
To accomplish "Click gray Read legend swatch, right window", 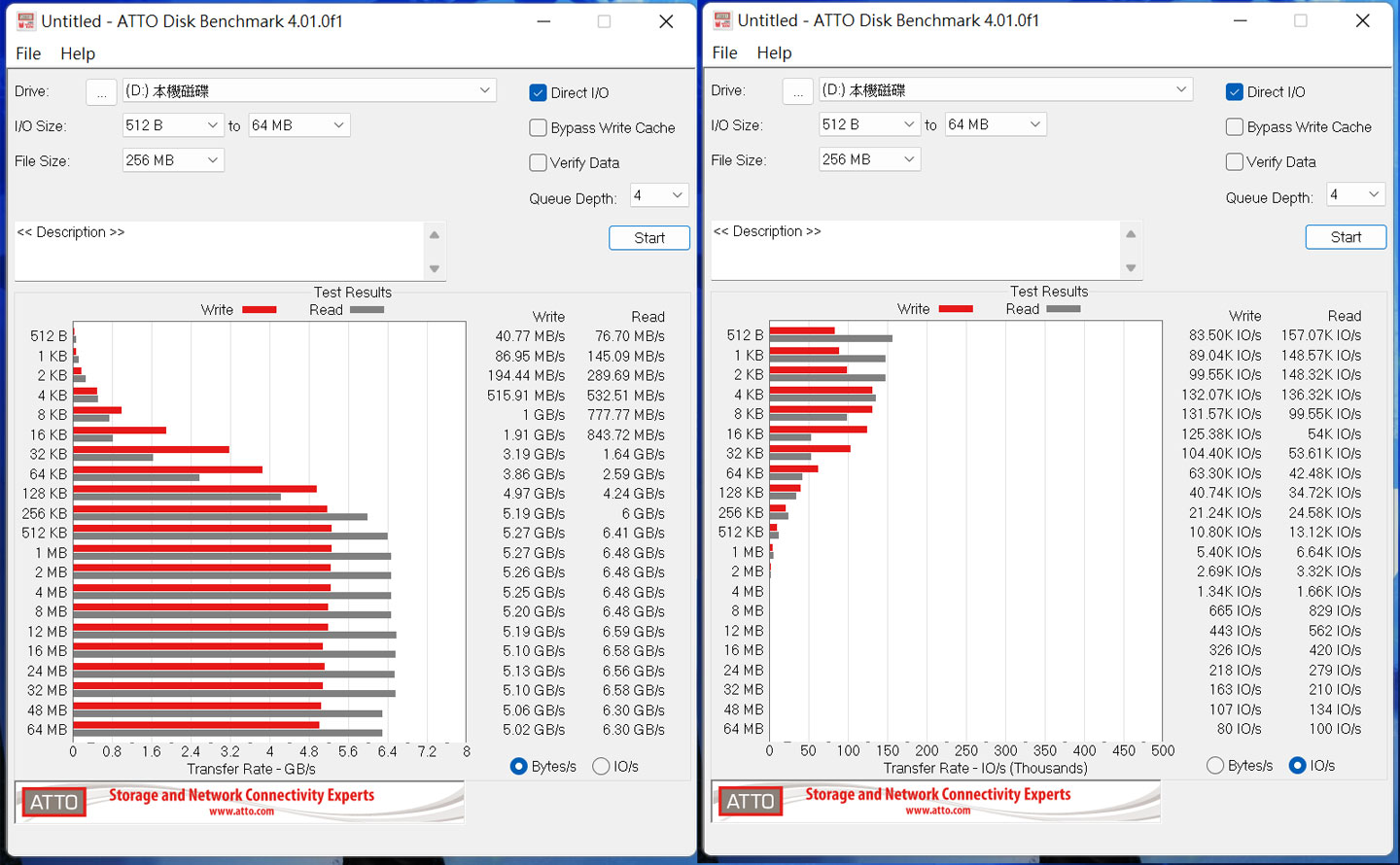I will [1063, 309].
